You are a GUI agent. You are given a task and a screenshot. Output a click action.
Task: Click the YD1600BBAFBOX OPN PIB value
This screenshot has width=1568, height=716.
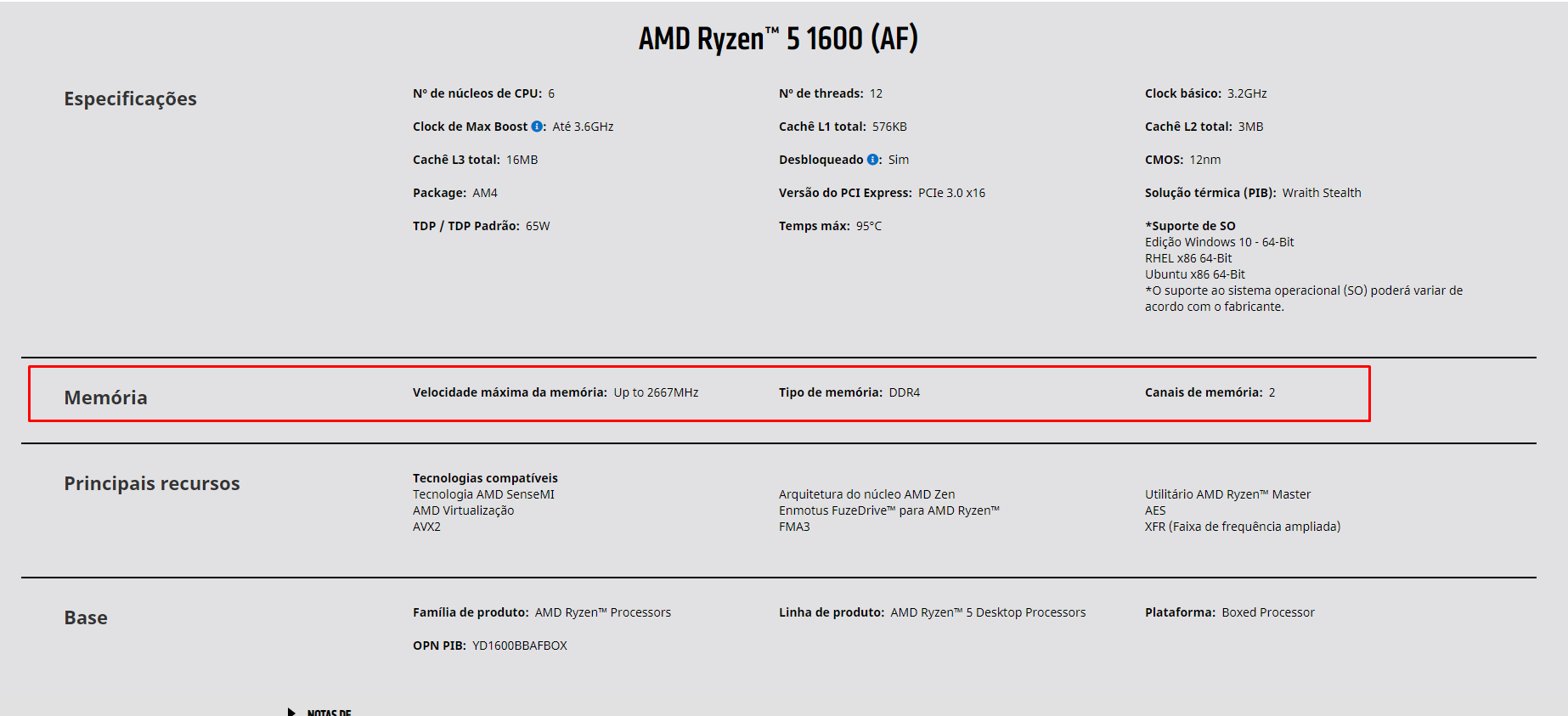click(x=520, y=646)
